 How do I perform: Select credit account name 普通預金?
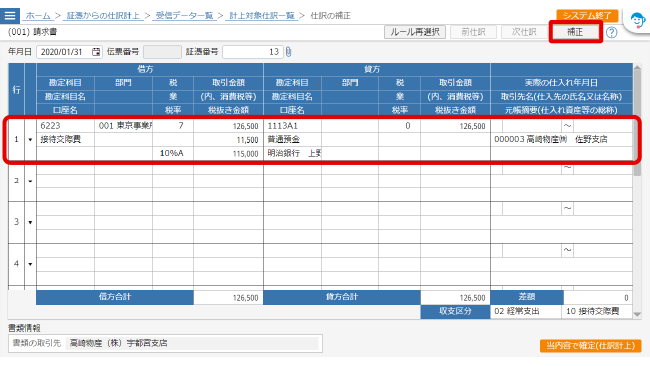293,139
